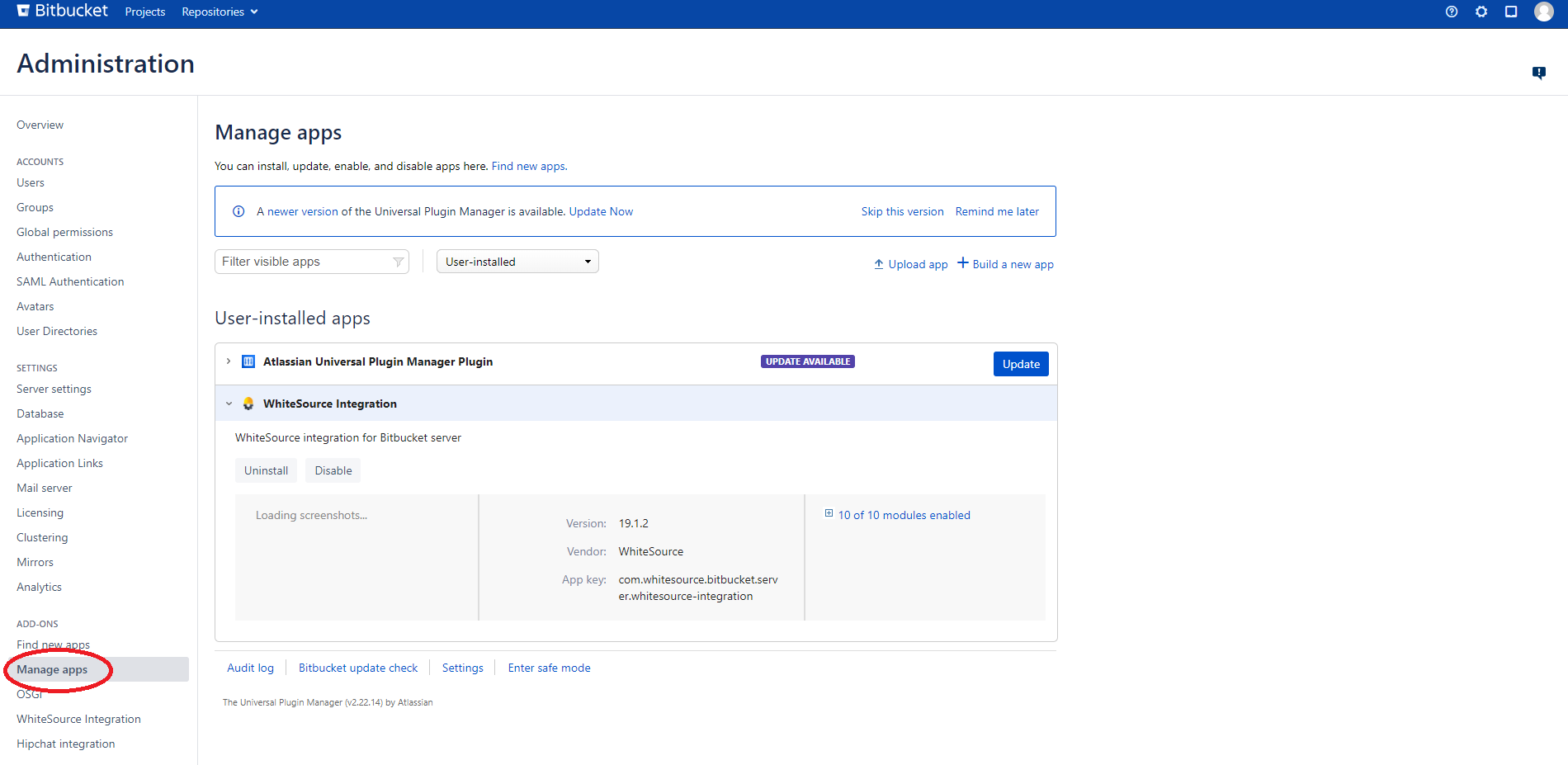Image resolution: width=1568 pixels, height=765 pixels.
Task: Click the Bitbucket logo icon
Action: [x=23, y=11]
